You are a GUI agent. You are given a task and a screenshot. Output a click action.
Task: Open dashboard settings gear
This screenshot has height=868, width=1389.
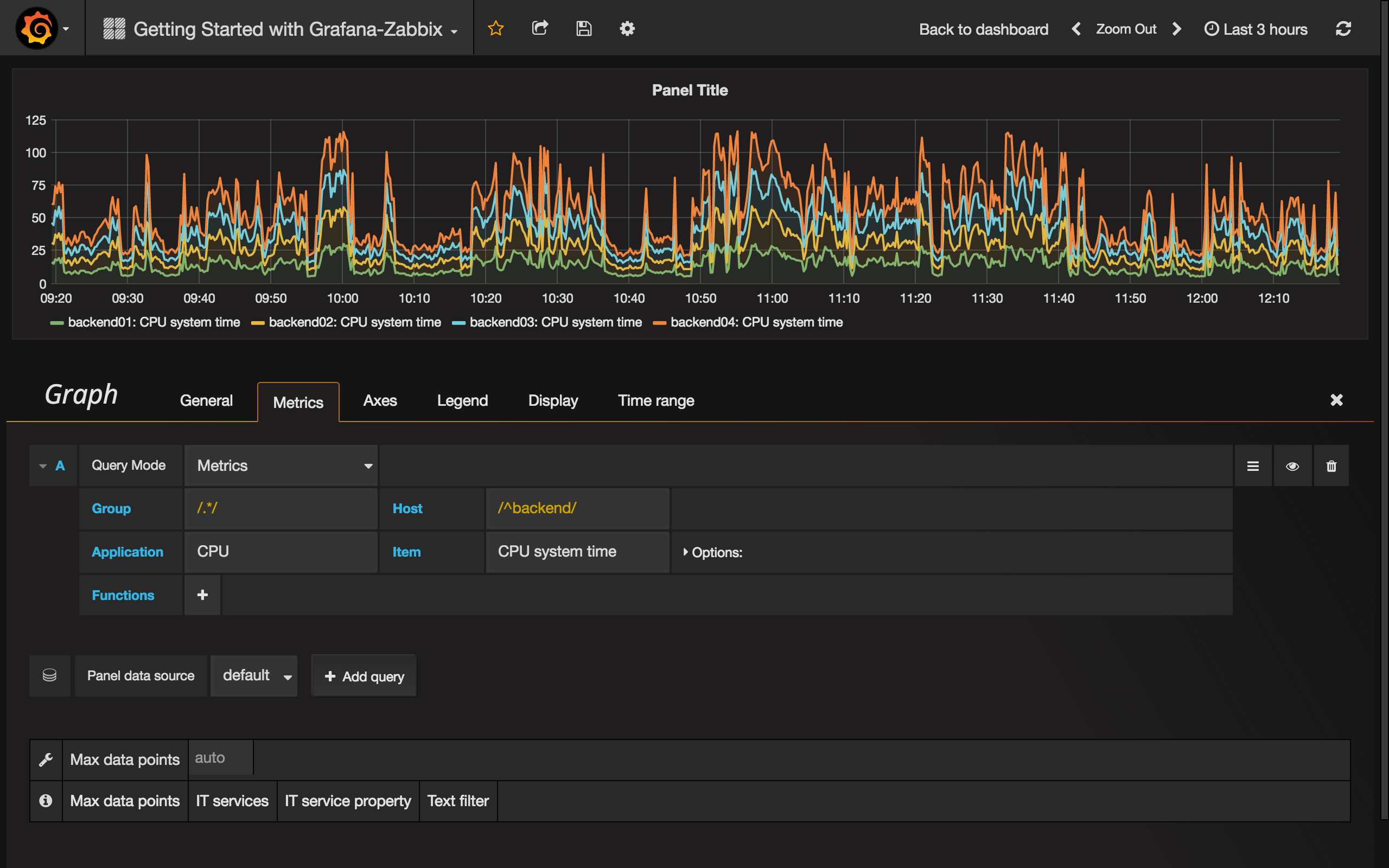click(x=627, y=28)
